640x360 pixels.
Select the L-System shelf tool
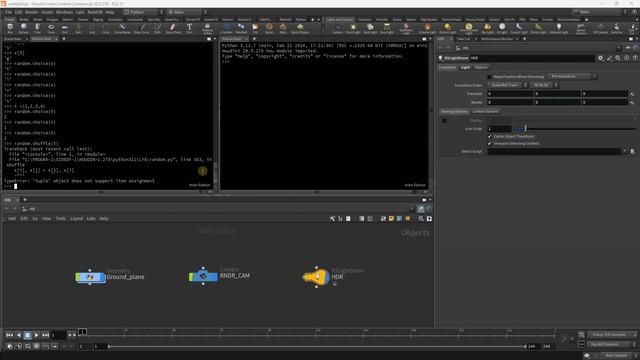point(227,28)
